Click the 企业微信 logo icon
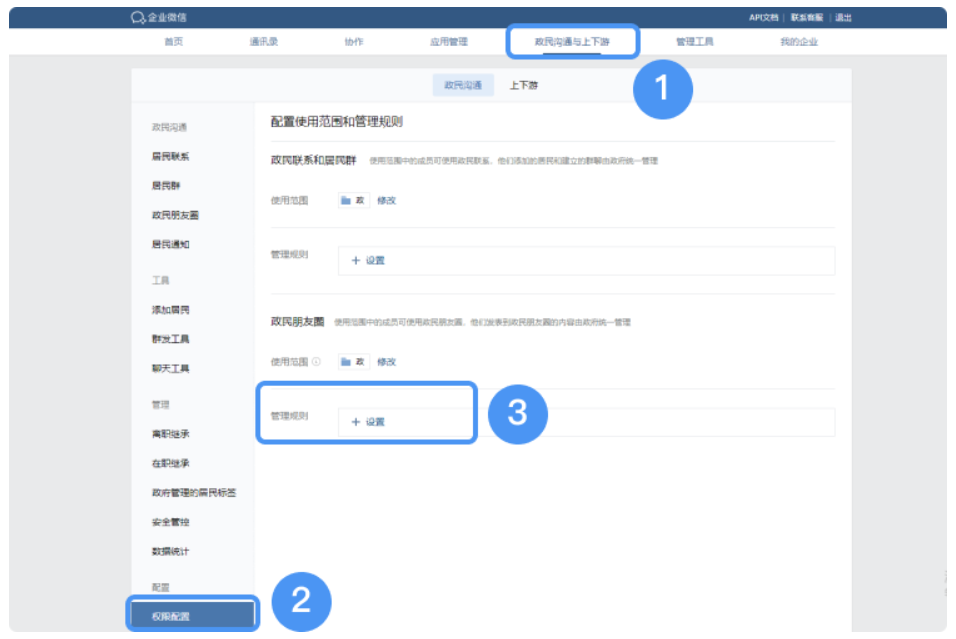Viewport: 956px width, 639px height. point(137,17)
